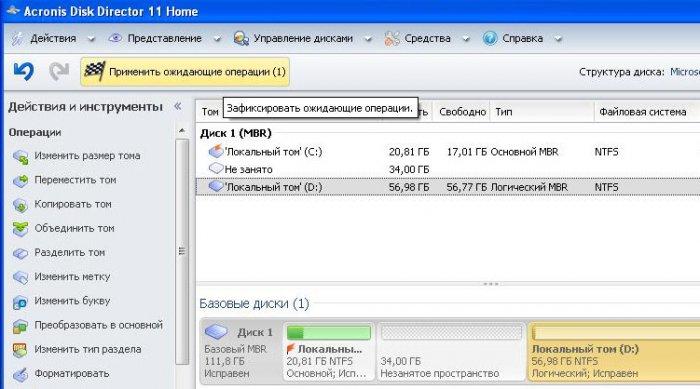This screenshot has height=389, width=700.
Task: Select the Локальный том (D:) partition block
Action: coord(614,352)
